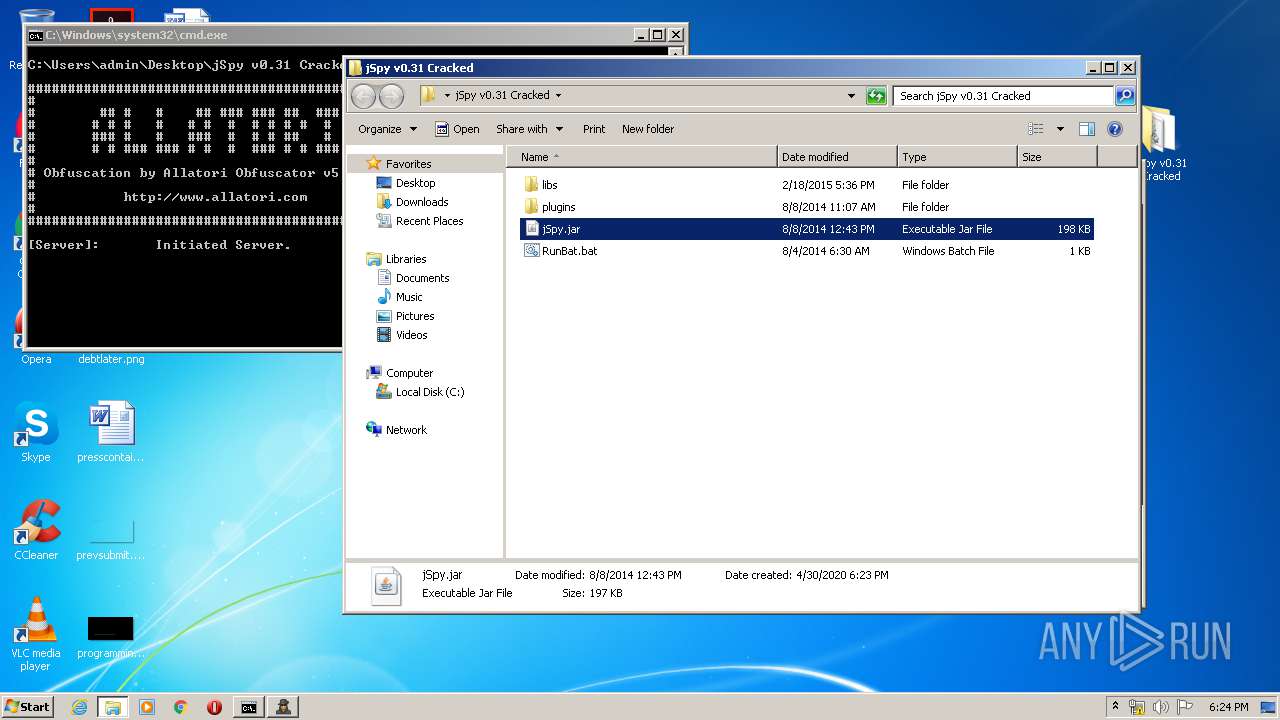This screenshot has height=720, width=1280.
Task: Click the 'File folder' type of libs row
Action: 925,185
